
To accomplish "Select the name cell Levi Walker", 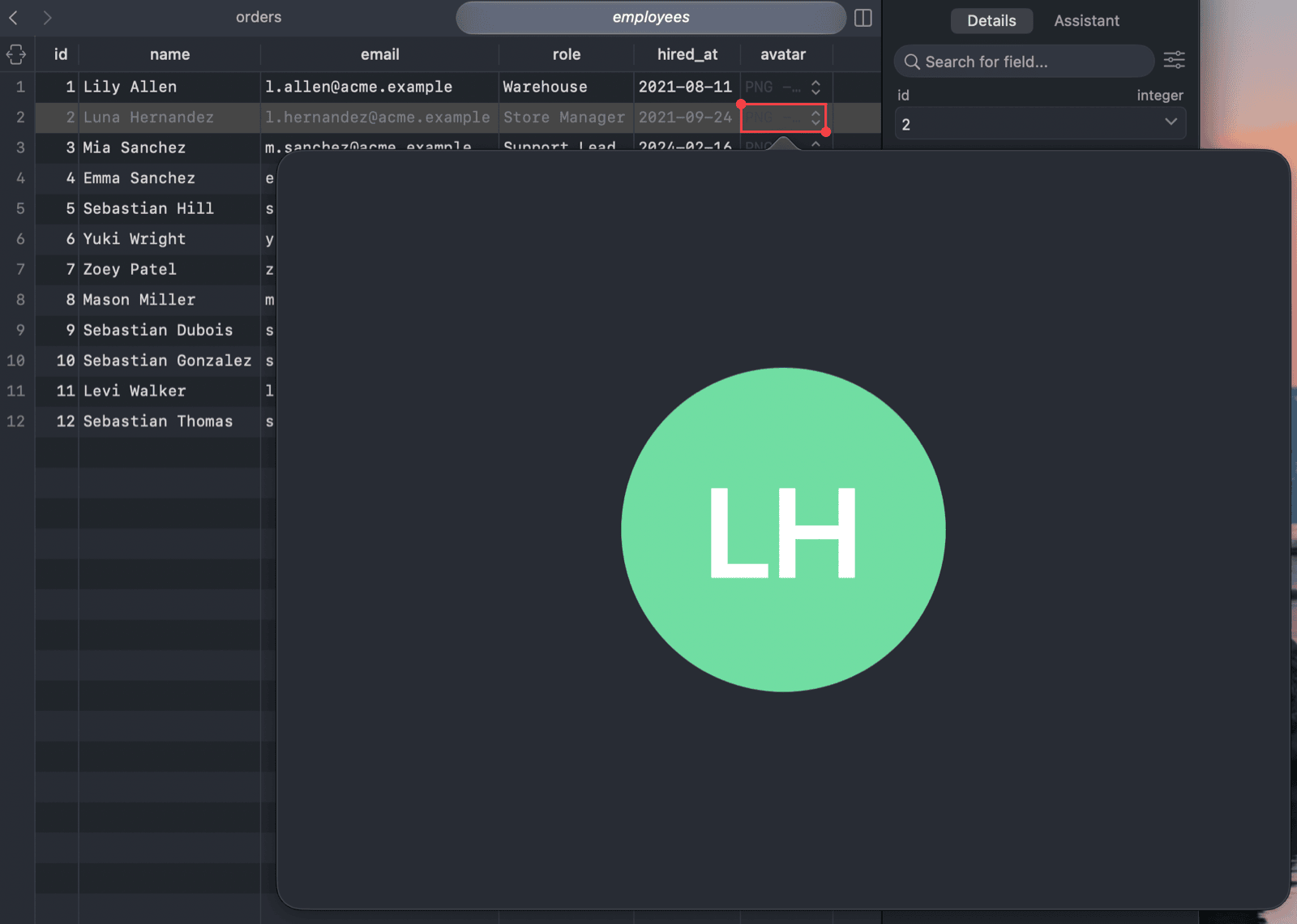I will 169,391.
